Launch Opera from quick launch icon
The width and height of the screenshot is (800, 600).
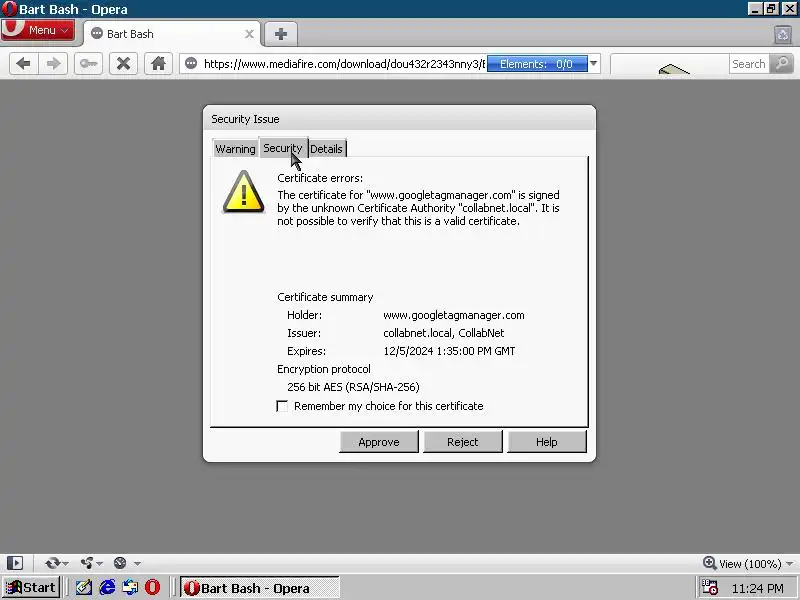pos(153,588)
